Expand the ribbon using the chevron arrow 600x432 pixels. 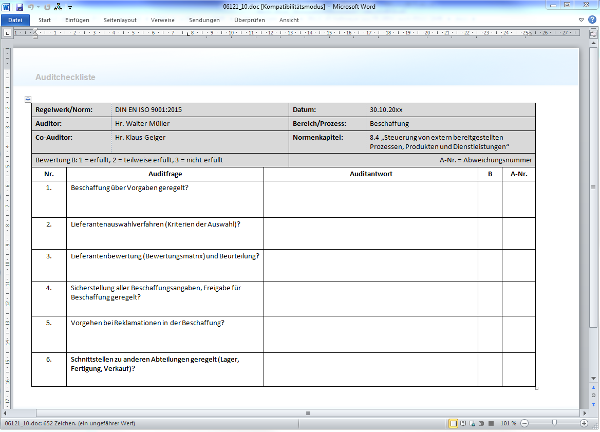point(582,18)
